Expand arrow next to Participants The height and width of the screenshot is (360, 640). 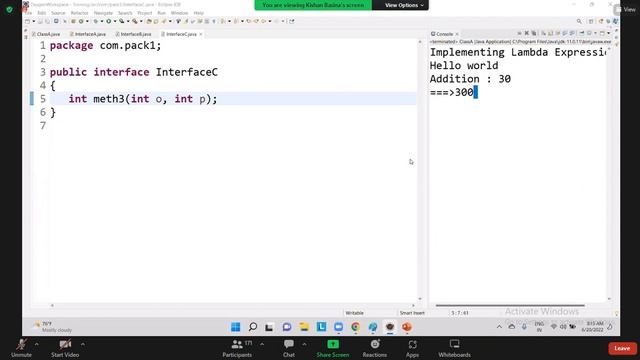pos(262,344)
